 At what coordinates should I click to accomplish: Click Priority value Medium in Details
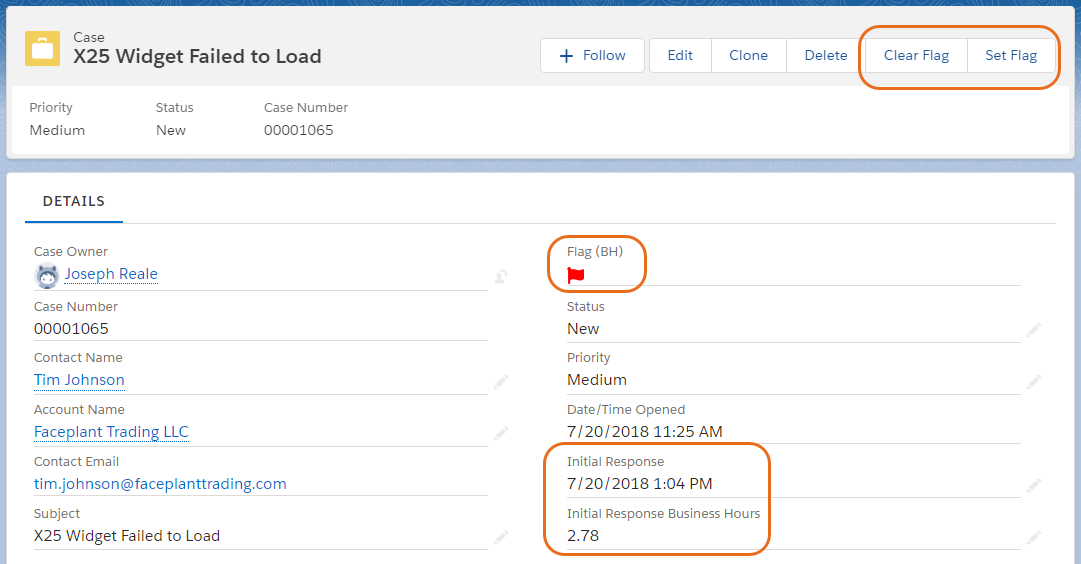click(x=597, y=380)
